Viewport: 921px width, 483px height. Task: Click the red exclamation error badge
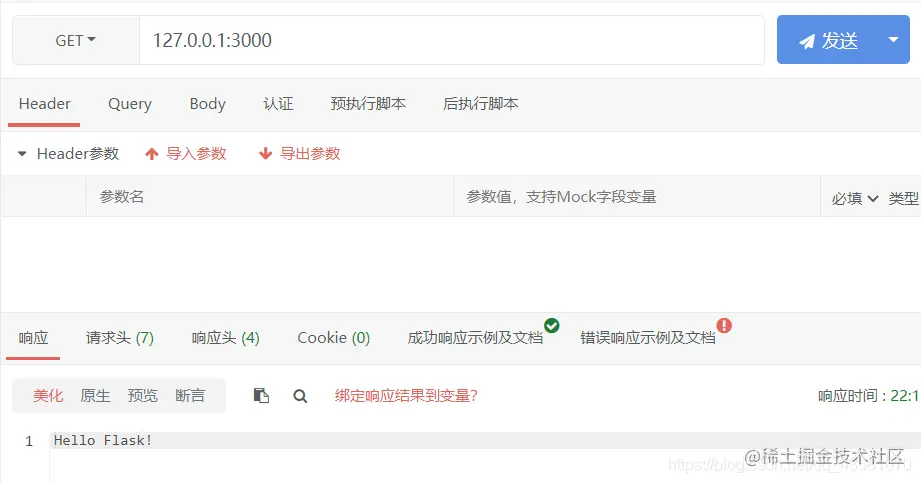click(x=724, y=325)
